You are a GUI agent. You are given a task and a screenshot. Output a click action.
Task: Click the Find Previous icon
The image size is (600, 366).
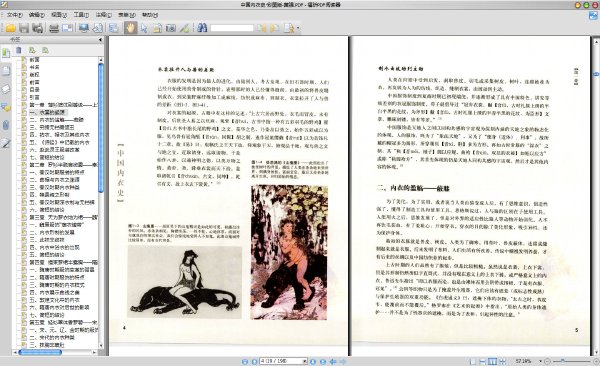point(261,28)
